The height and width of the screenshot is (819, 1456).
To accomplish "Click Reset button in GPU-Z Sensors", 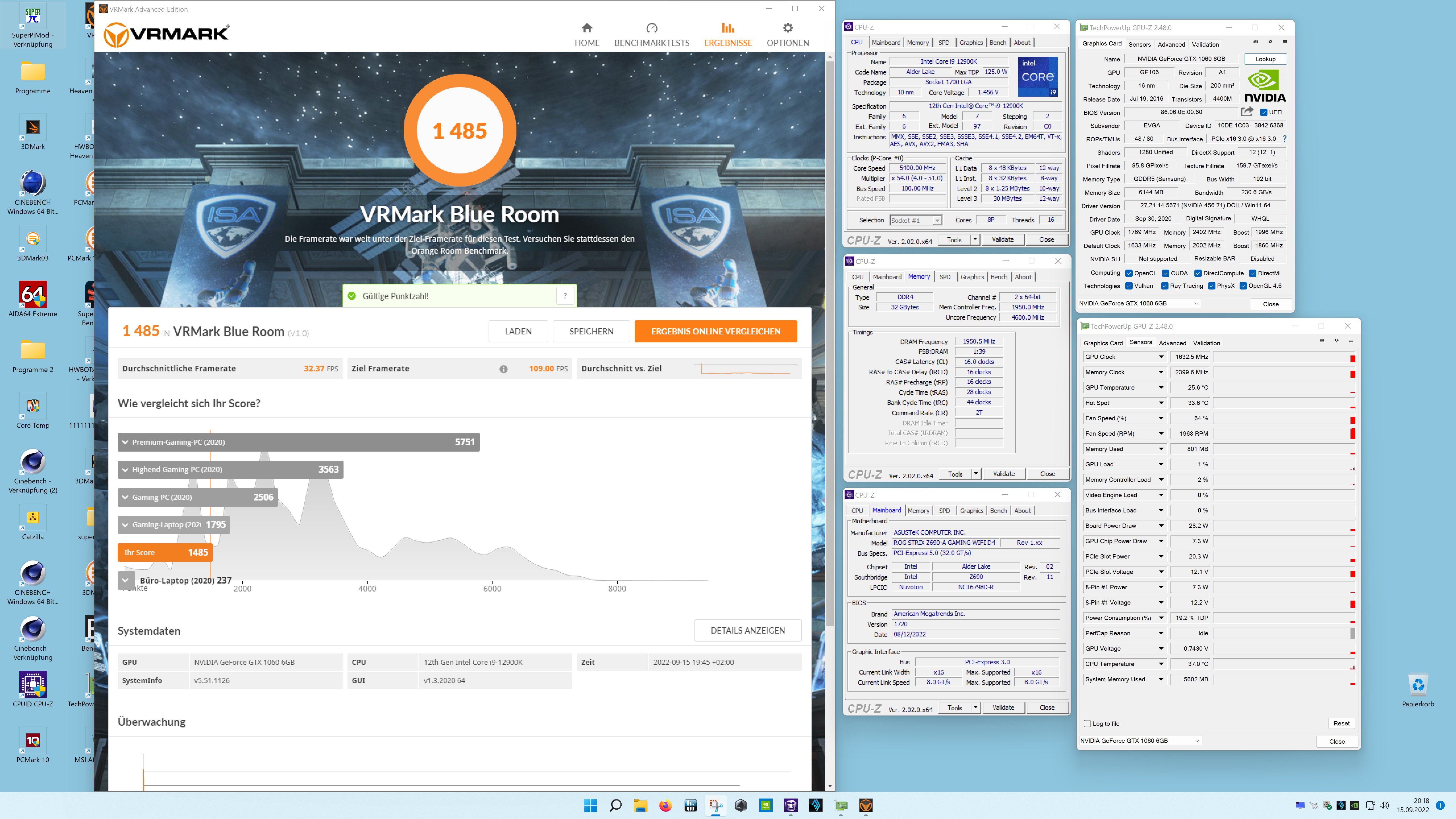I will (x=1341, y=723).
